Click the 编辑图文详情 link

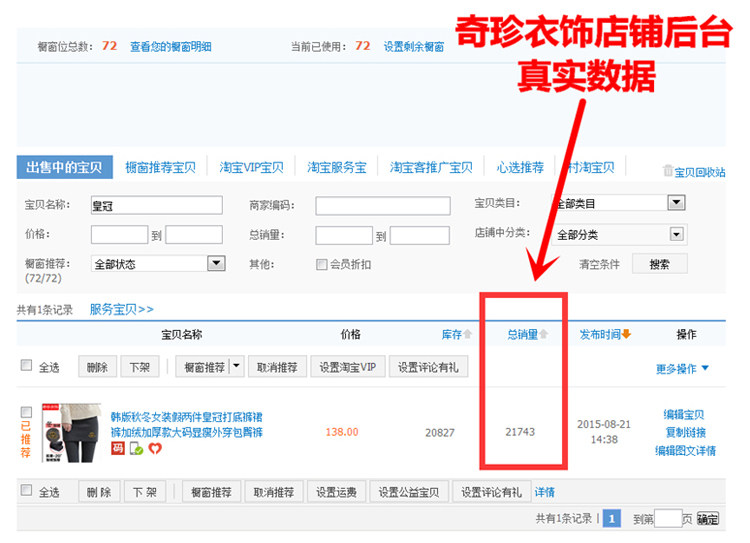(685, 451)
